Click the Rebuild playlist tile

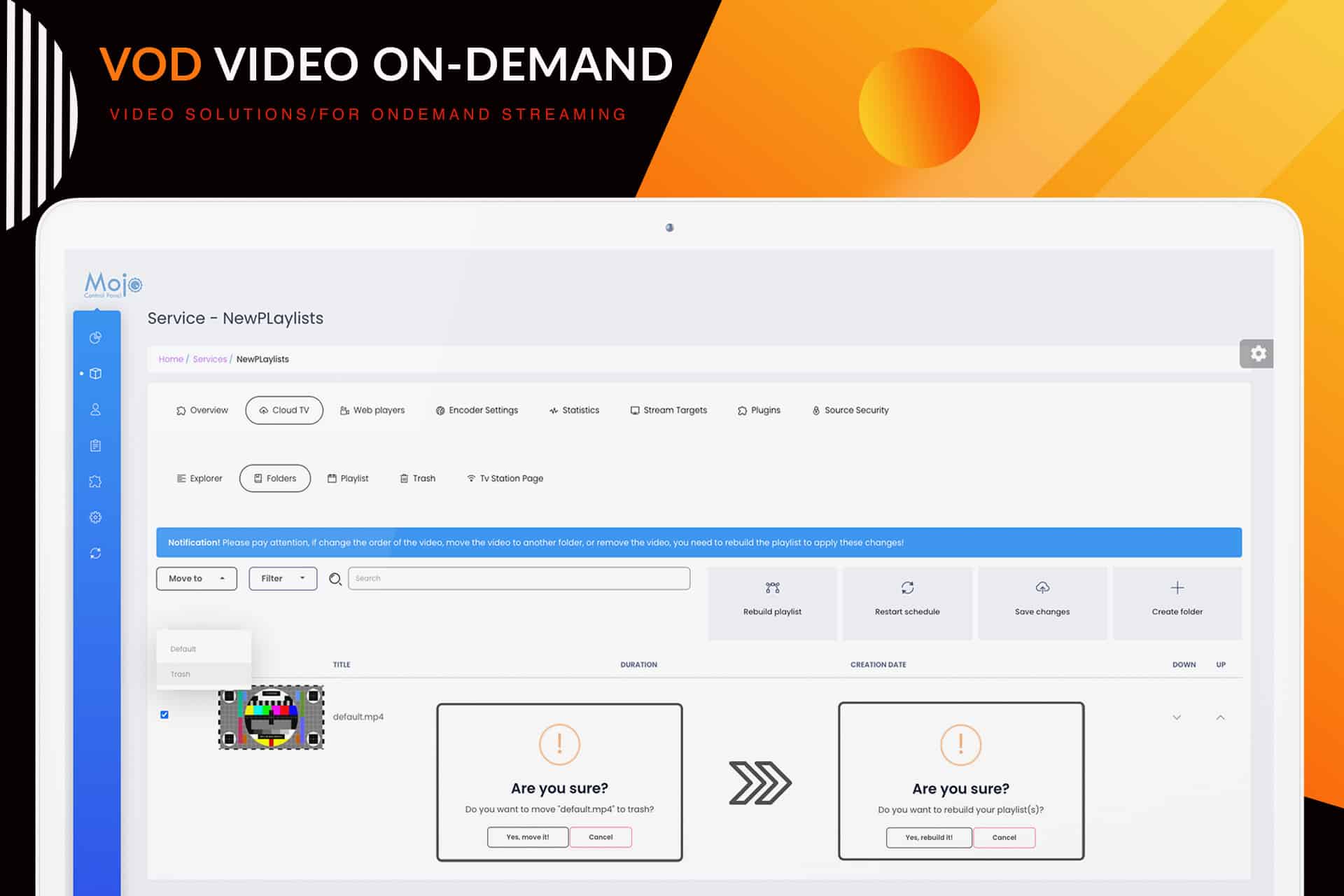[772, 603]
